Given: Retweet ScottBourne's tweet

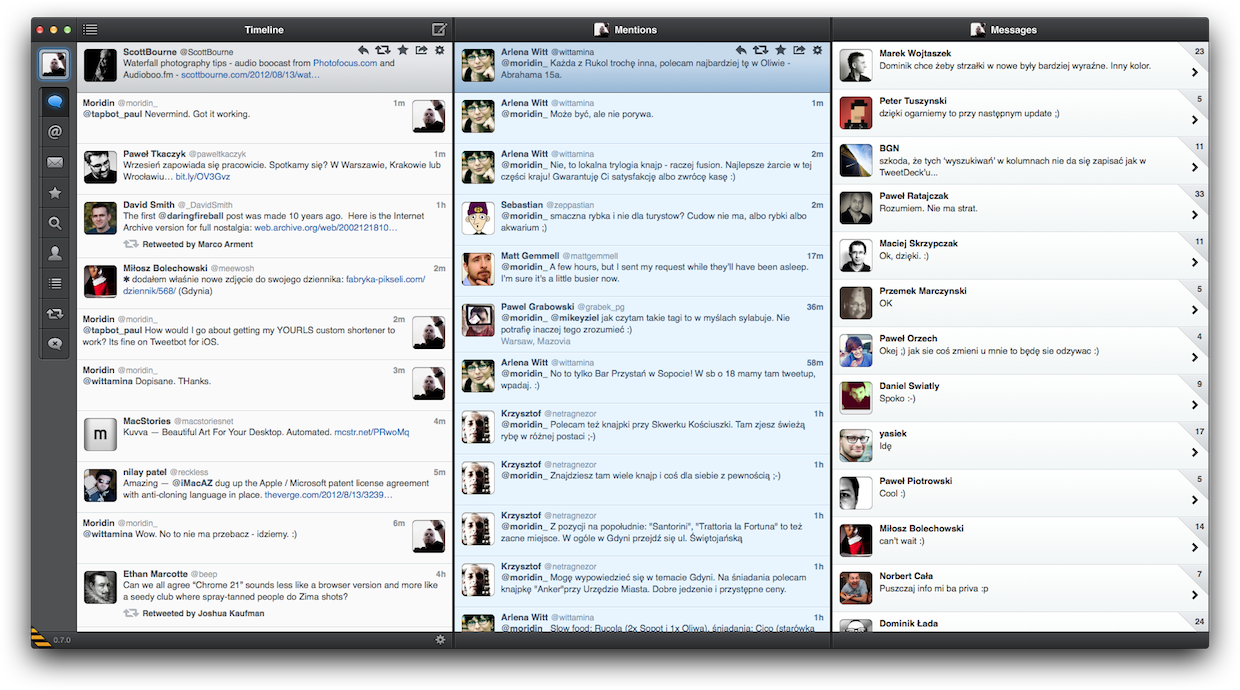Looking at the screenshot, I should click(x=383, y=50).
